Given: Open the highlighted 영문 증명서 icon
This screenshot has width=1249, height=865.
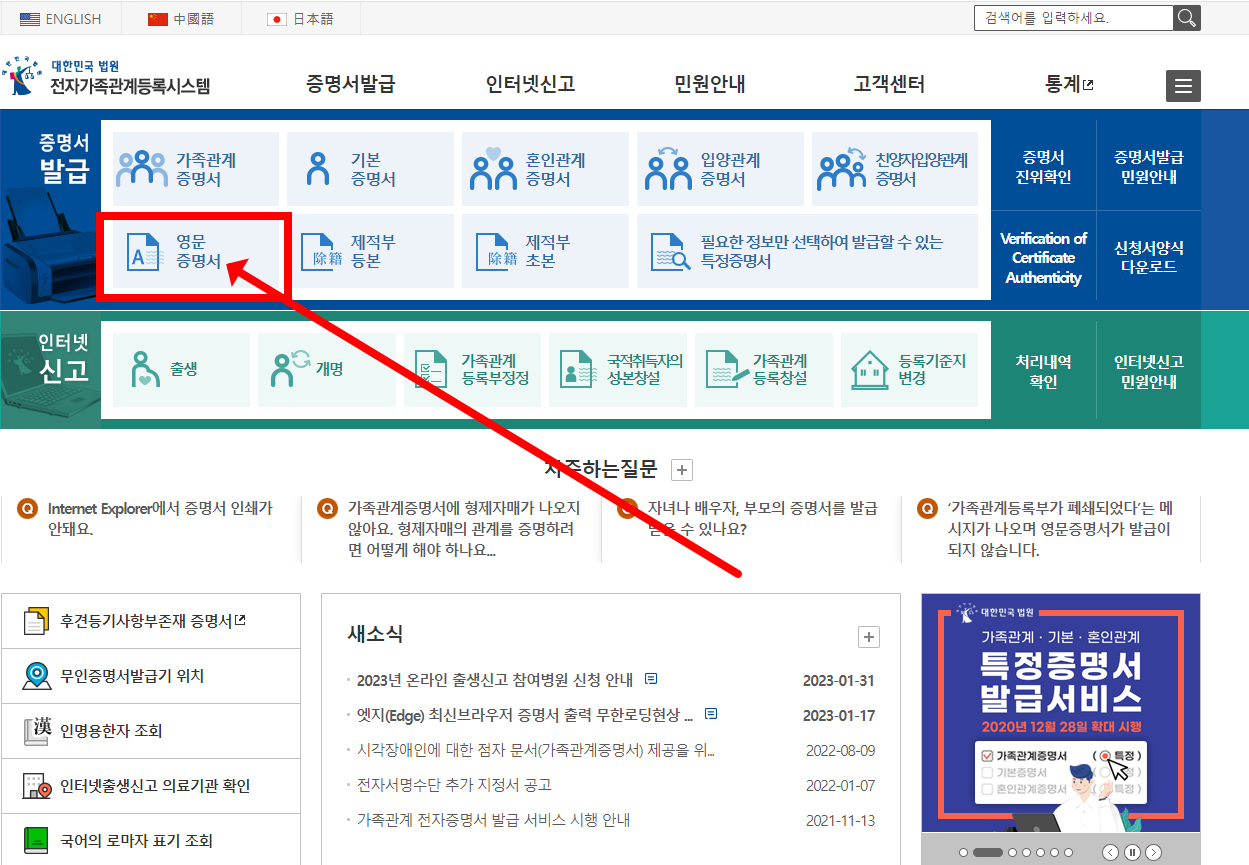Looking at the screenshot, I should click(x=195, y=251).
